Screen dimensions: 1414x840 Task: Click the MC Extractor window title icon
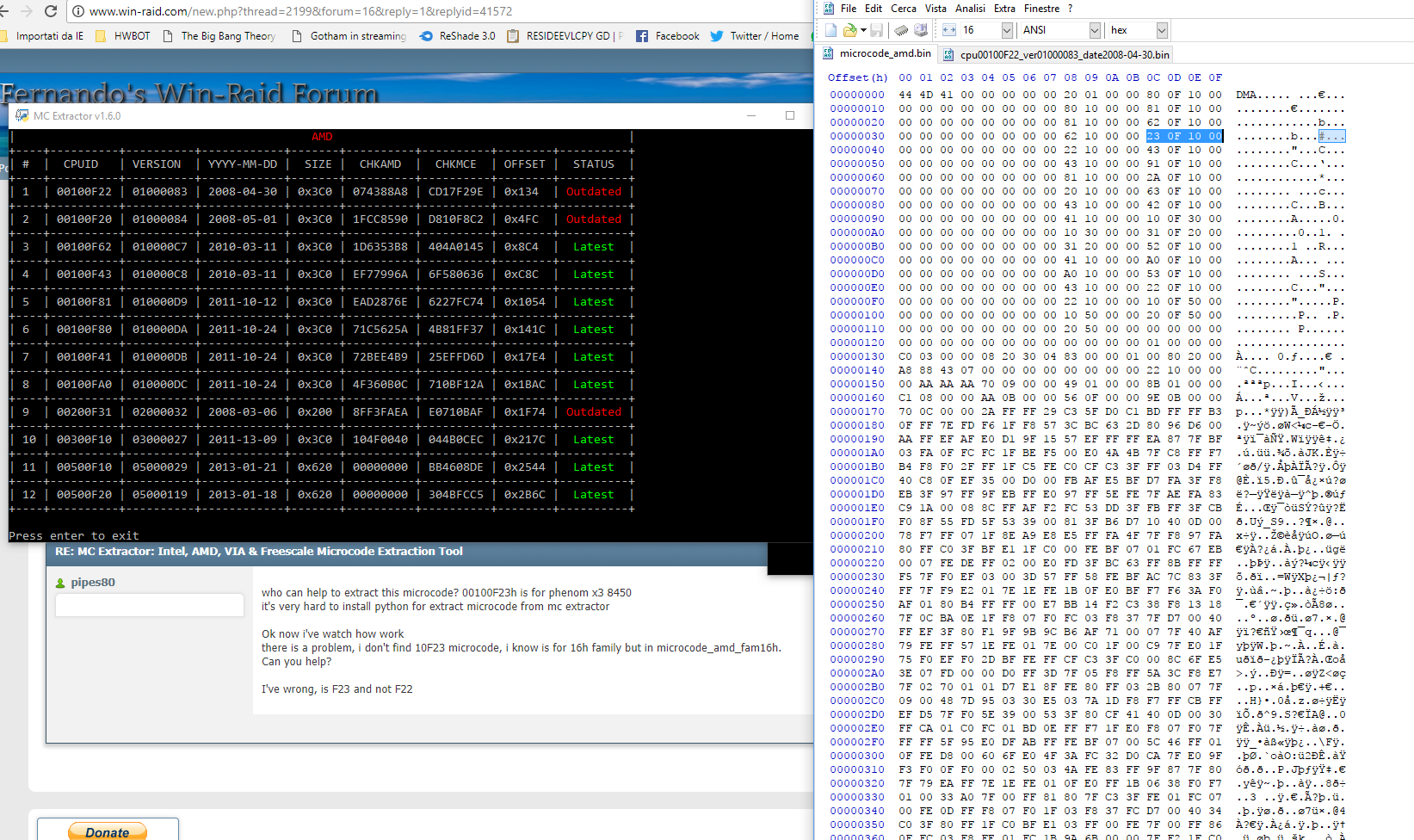pos(22,115)
